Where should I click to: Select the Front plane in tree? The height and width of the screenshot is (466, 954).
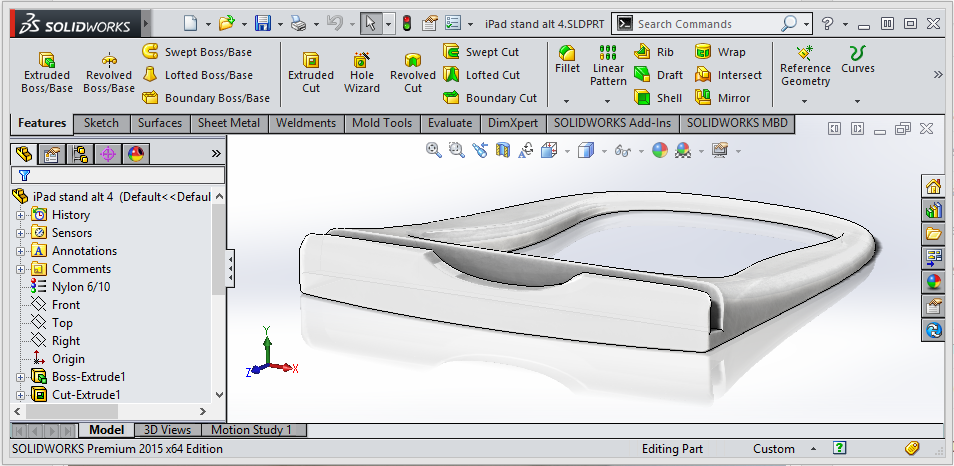[x=66, y=305]
